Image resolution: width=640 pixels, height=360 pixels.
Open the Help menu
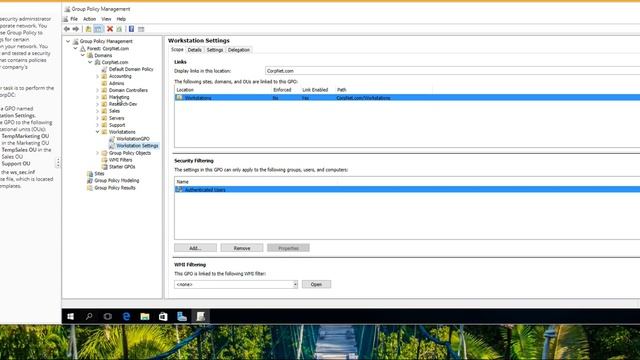tap(121, 19)
